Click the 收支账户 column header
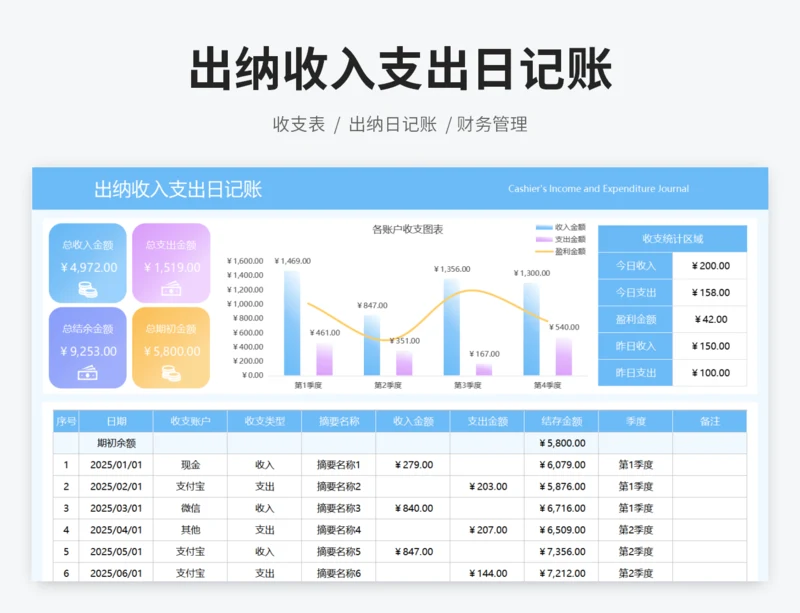 coord(190,421)
